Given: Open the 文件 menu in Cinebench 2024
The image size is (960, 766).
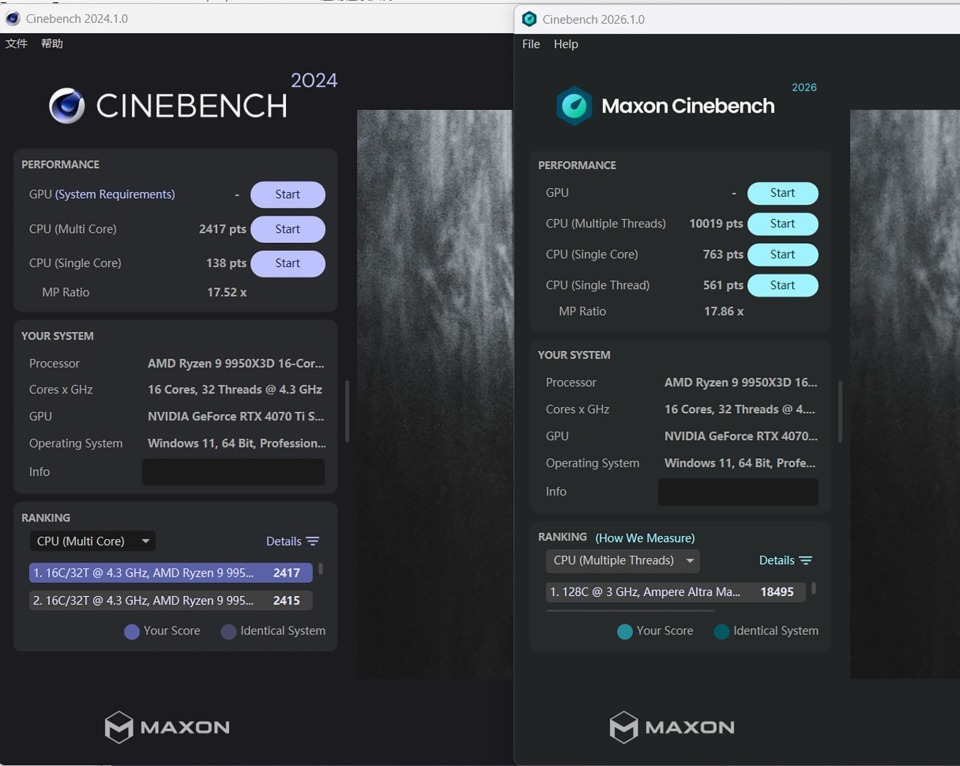Looking at the screenshot, I should click(x=17, y=43).
